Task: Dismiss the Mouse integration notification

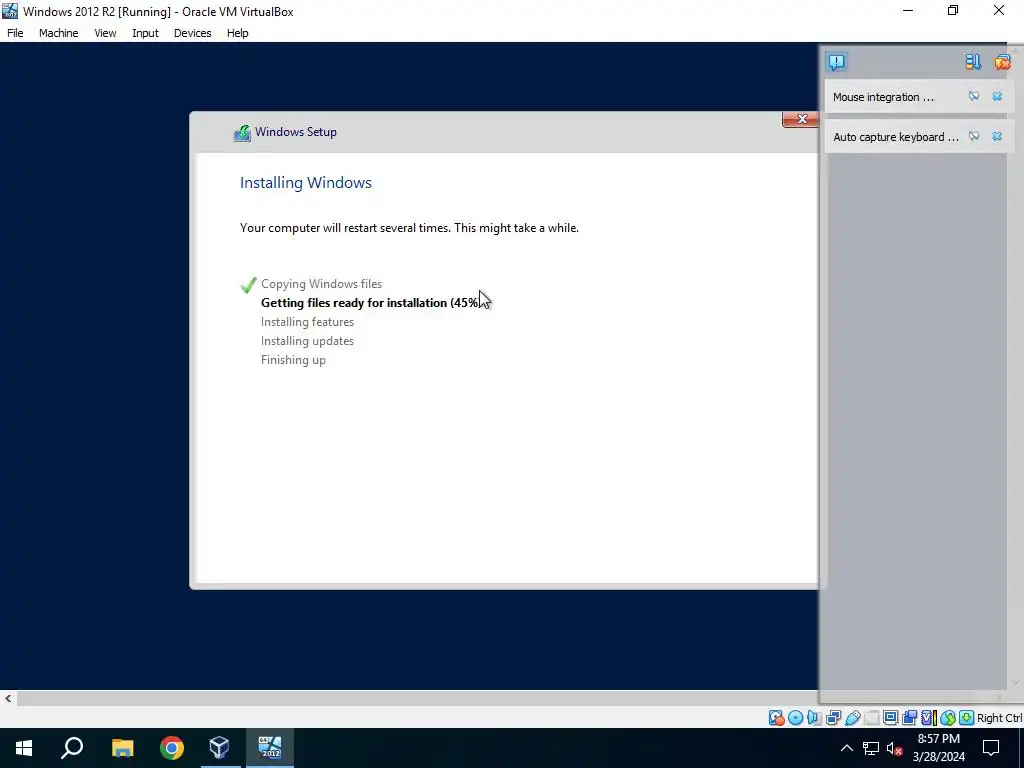Action: coord(997,97)
